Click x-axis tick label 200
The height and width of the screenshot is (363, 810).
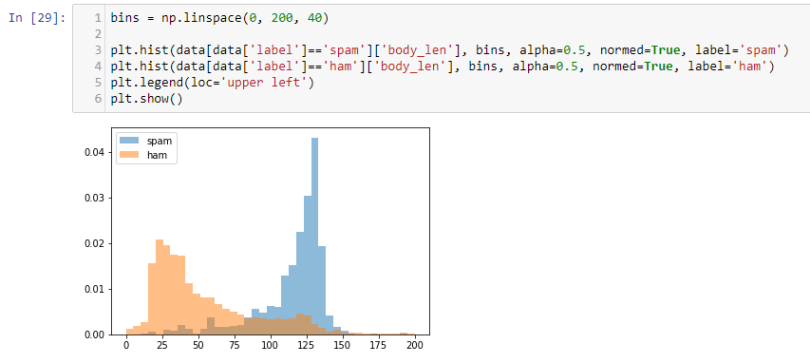pyautogui.click(x=414, y=346)
